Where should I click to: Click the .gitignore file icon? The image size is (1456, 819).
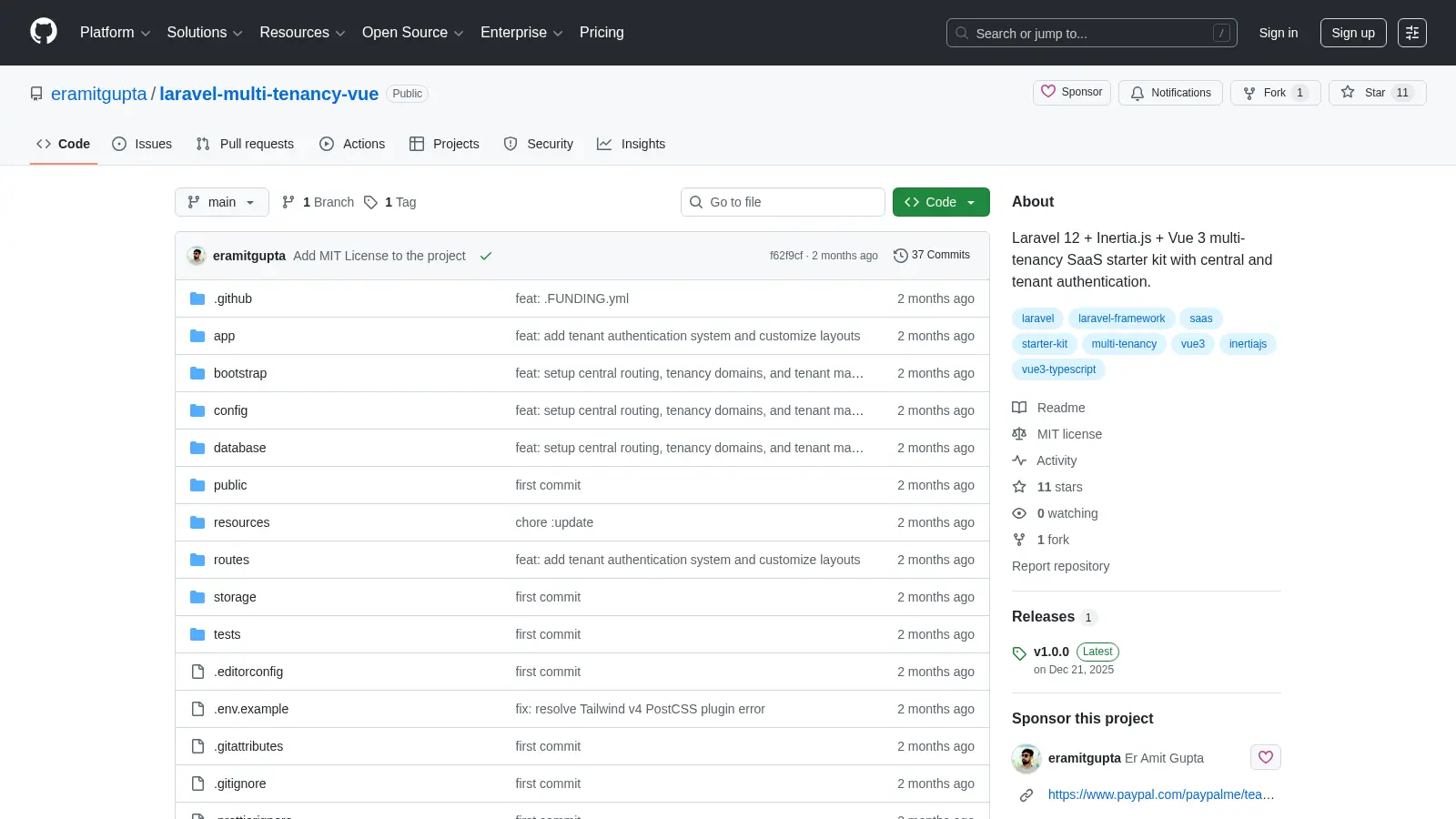tap(197, 784)
